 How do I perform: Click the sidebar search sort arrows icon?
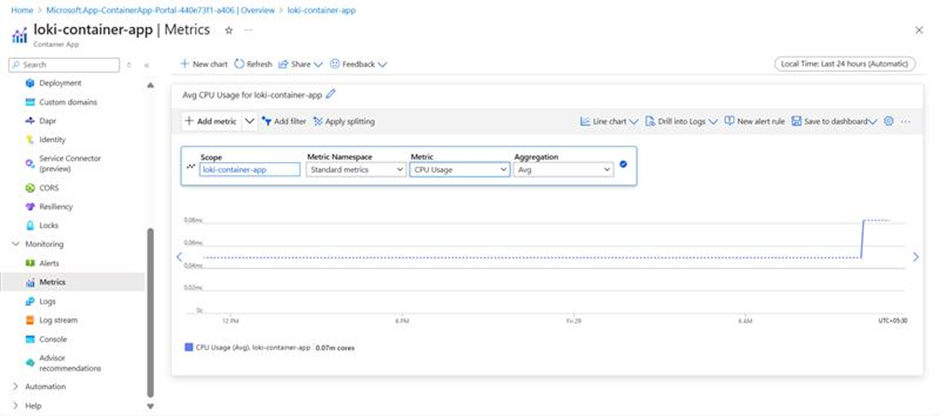[x=129, y=65]
